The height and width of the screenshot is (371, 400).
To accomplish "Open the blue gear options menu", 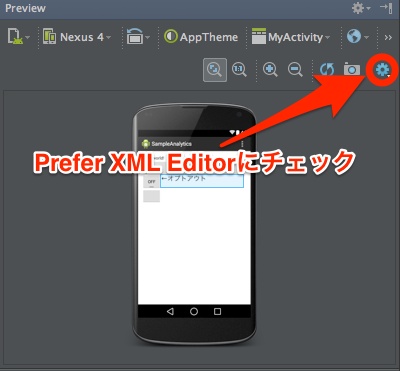I will coord(382,70).
